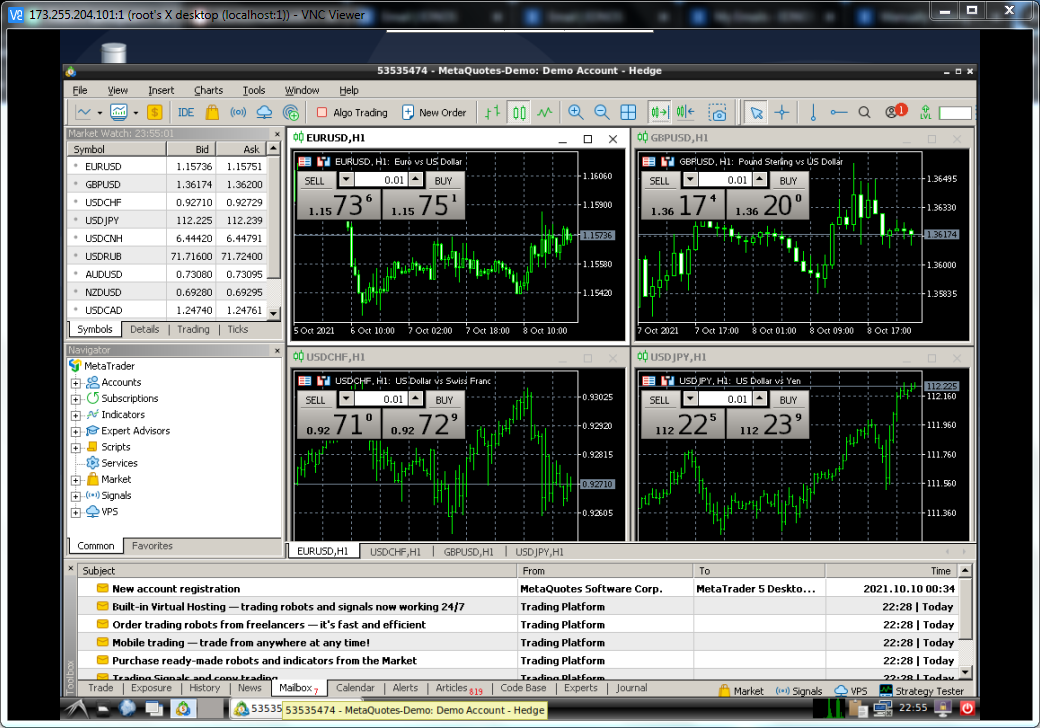Open the New Chart dropdown arrow

pos(99,113)
